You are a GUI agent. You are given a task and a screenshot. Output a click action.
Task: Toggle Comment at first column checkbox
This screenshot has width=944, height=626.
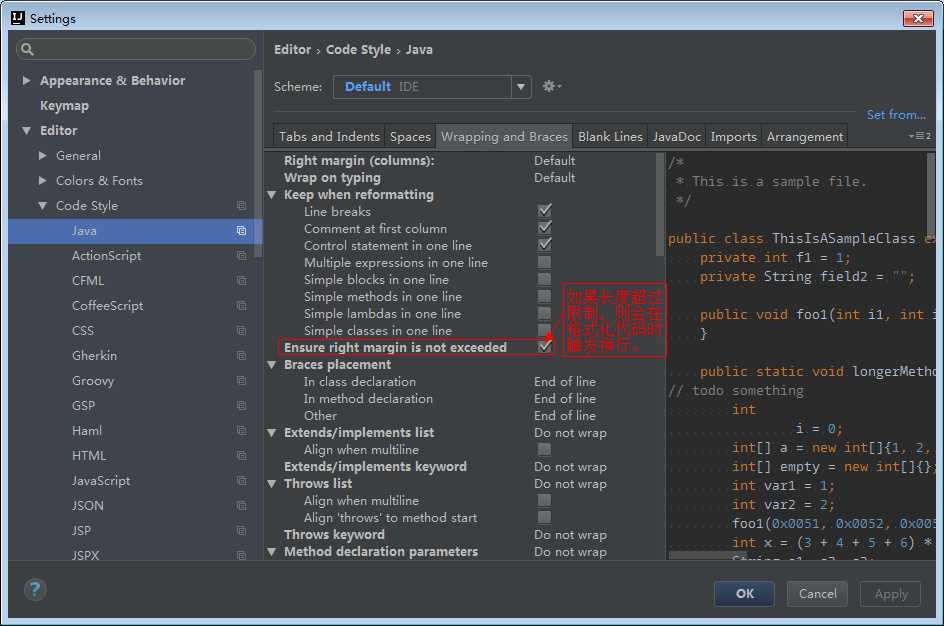(544, 228)
